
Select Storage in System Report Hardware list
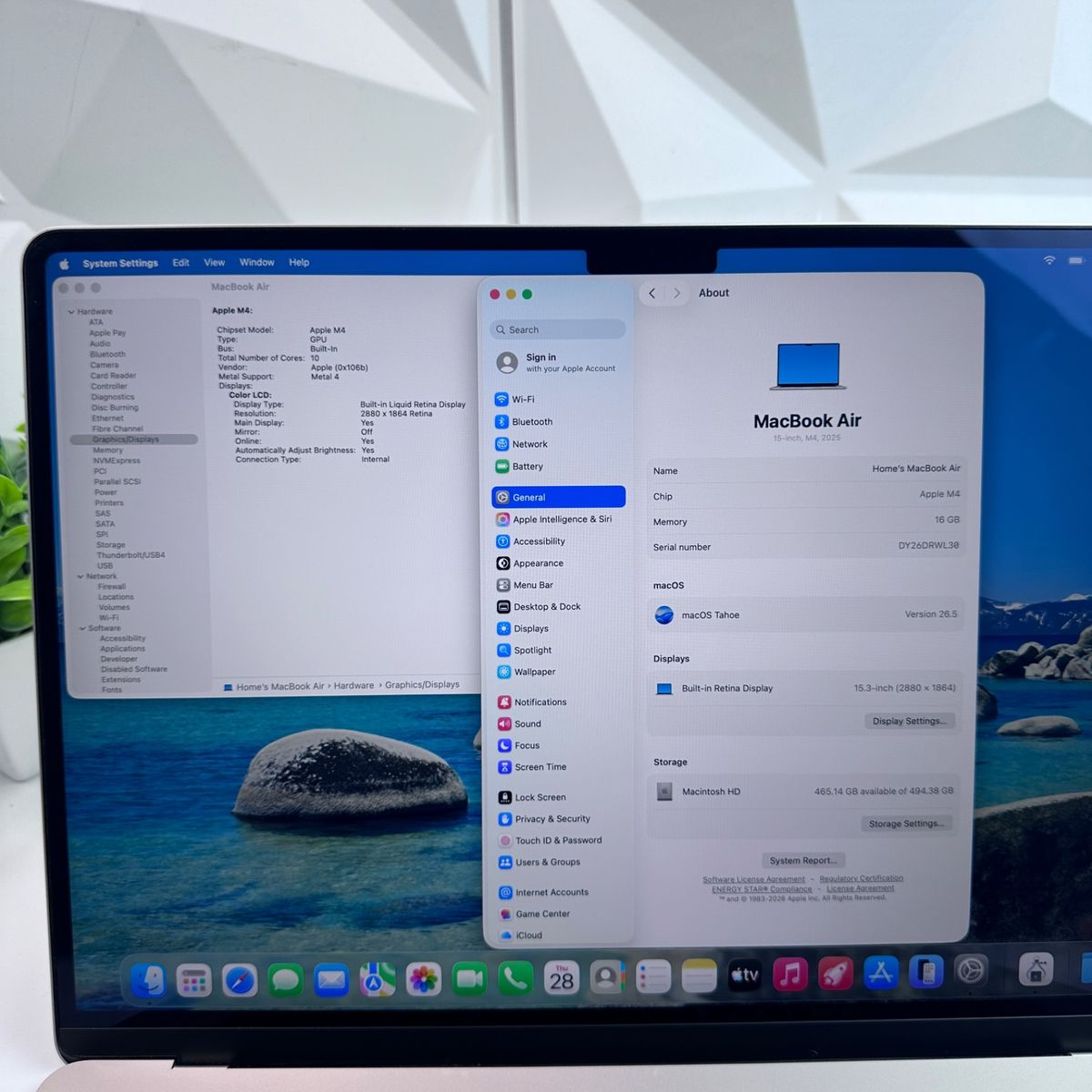pos(111,545)
